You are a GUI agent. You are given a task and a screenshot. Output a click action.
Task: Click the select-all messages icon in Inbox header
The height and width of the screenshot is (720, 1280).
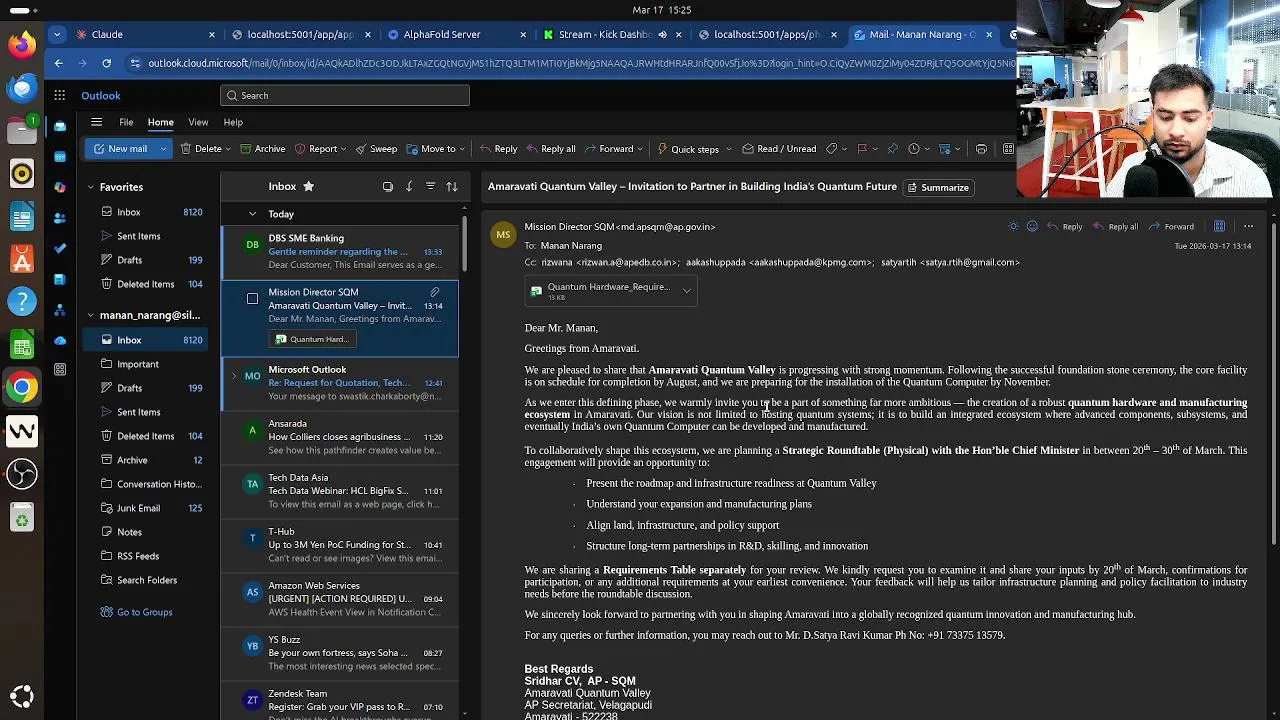pyautogui.click(x=388, y=186)
